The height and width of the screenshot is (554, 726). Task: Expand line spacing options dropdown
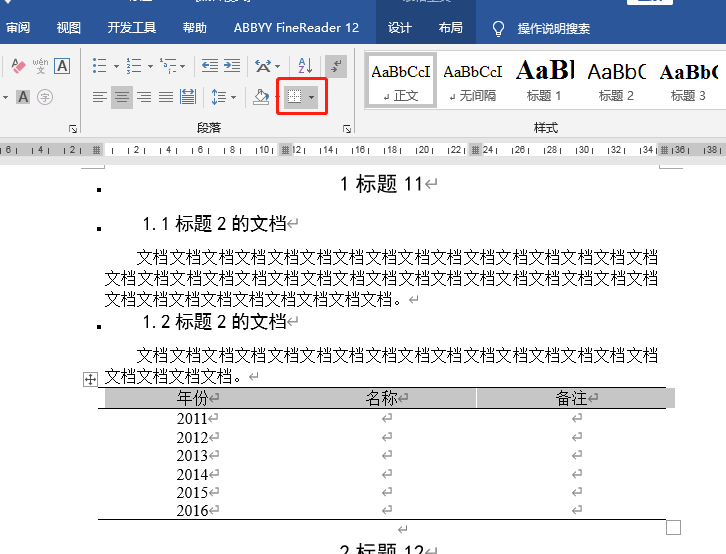234,97
